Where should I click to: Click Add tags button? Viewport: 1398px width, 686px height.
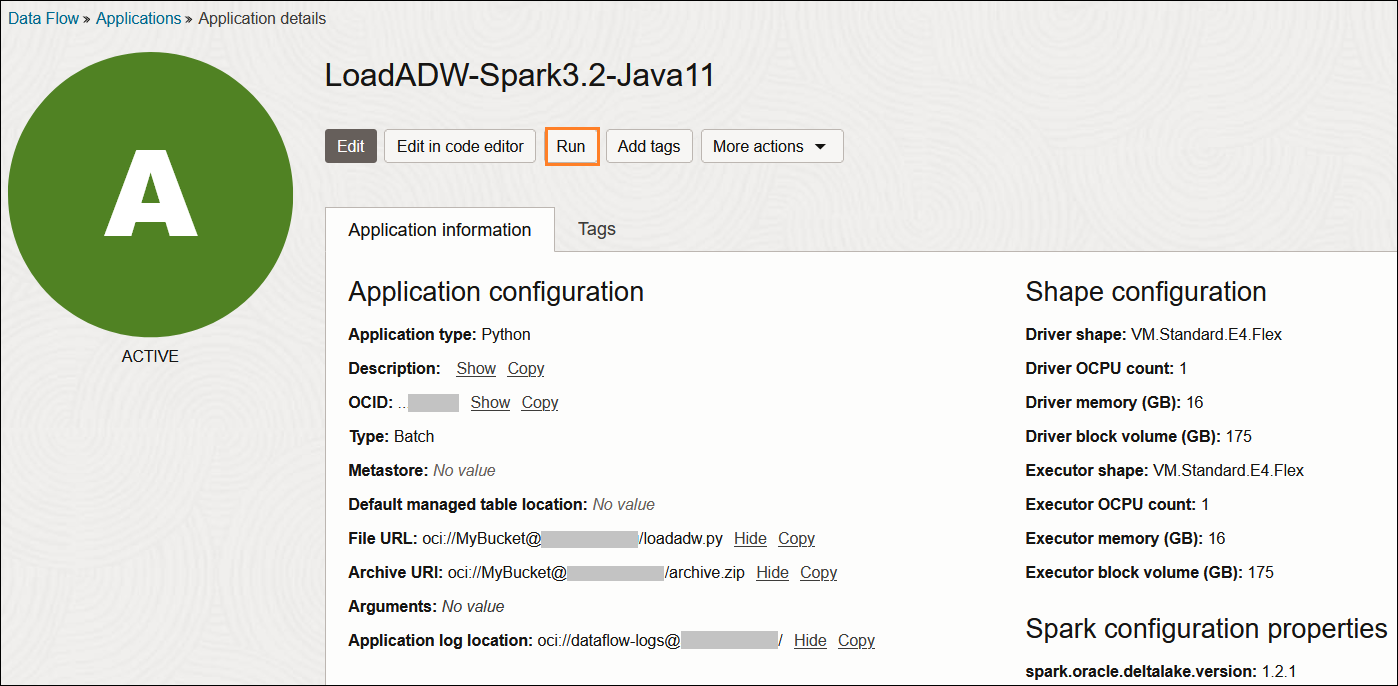649,146
